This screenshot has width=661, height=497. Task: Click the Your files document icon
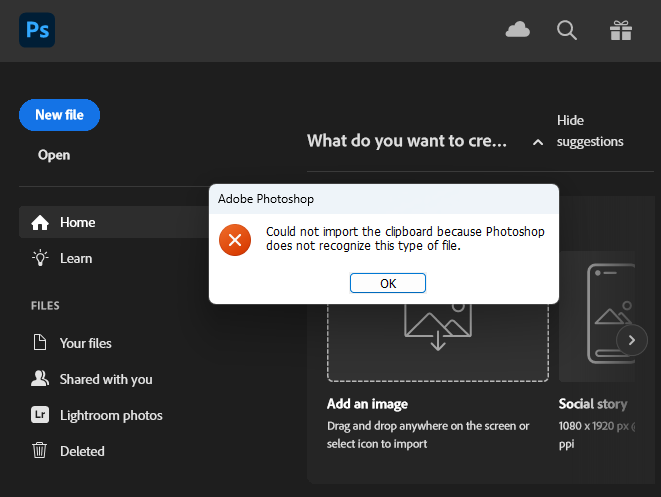(40, 342)
